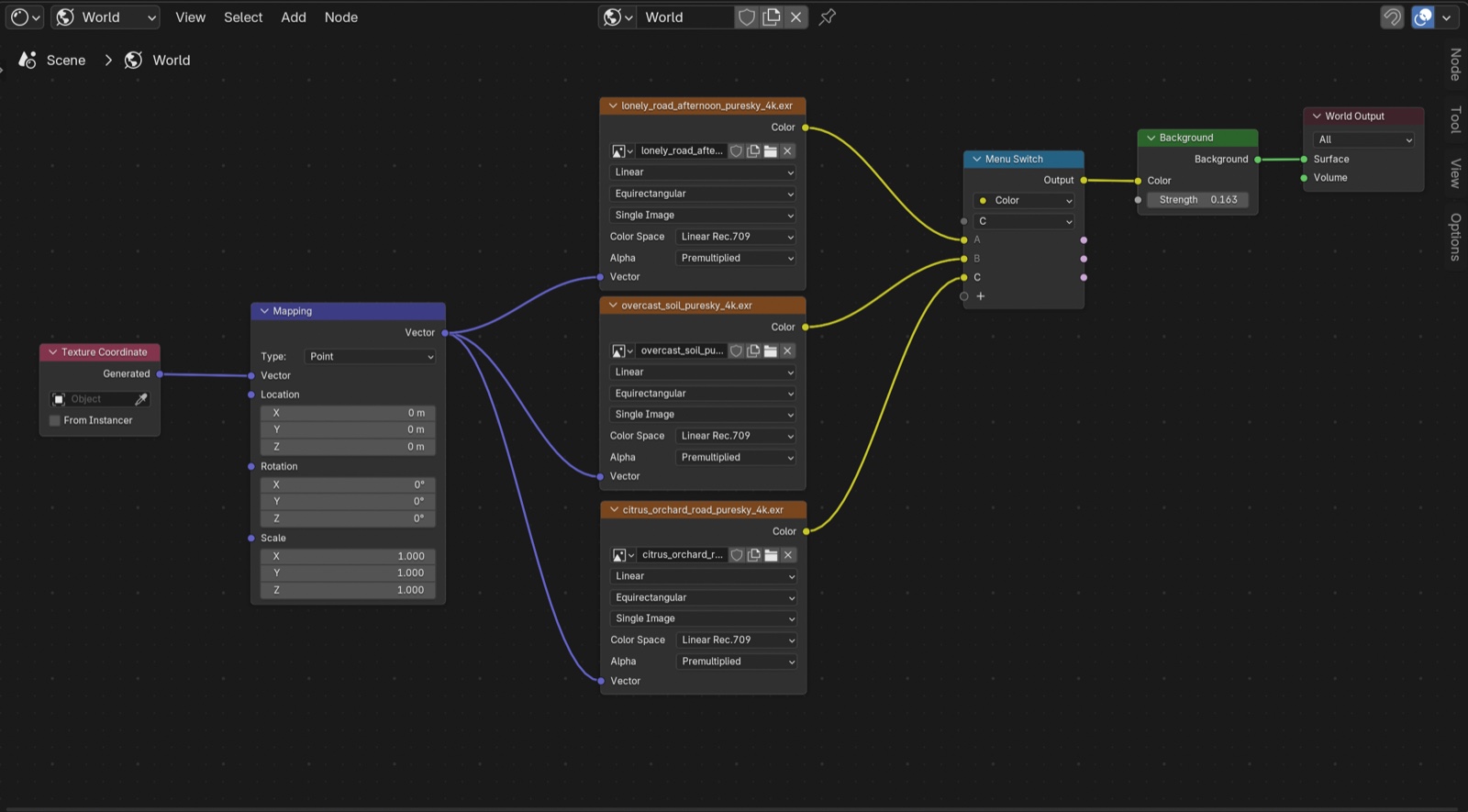Collapse the Menu Switch node
This screenshot has height=812, width=1468.
tap(977, 159)
